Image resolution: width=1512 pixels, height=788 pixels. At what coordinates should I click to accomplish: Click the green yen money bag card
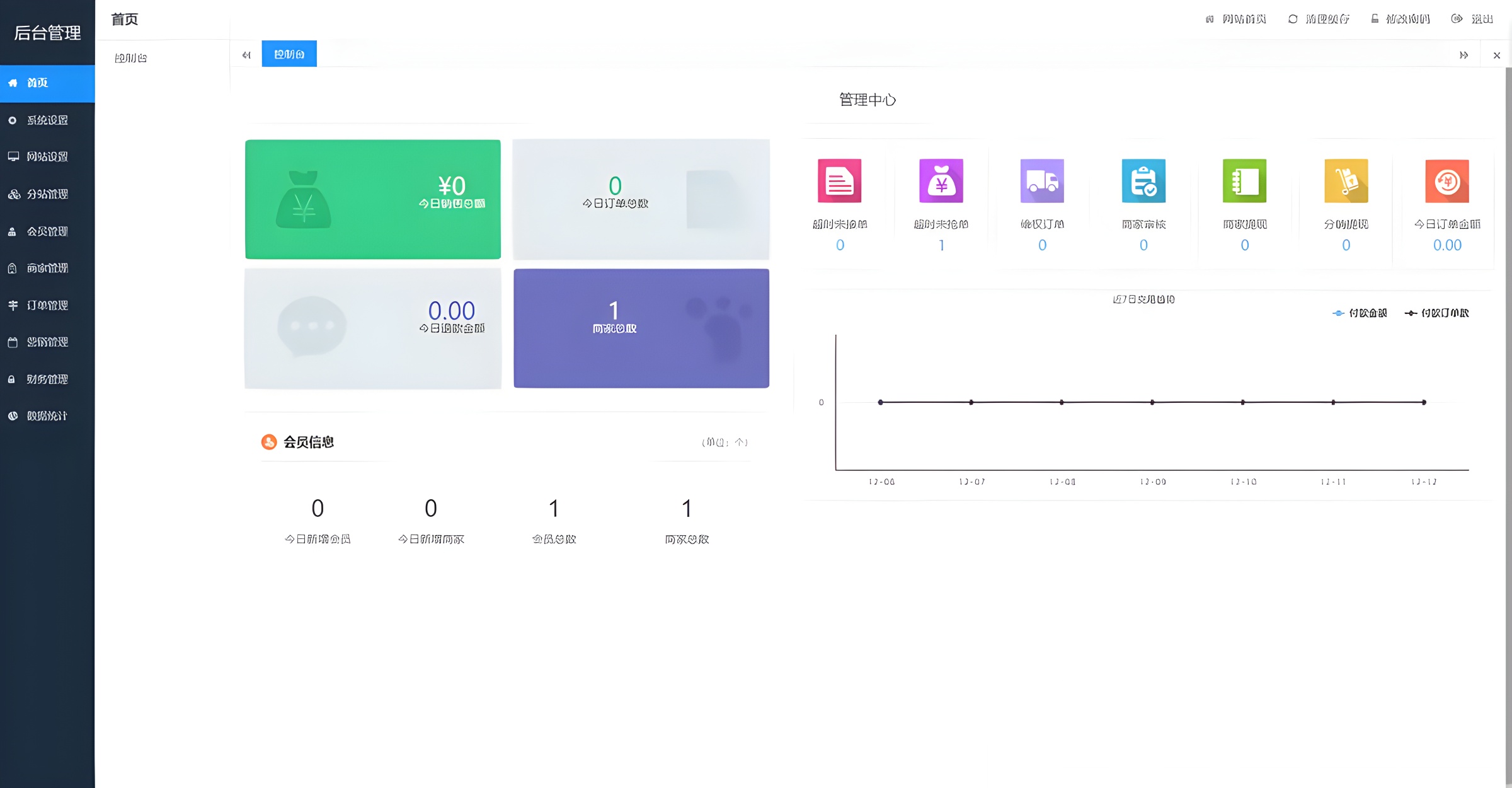click(x=373, y=199)
